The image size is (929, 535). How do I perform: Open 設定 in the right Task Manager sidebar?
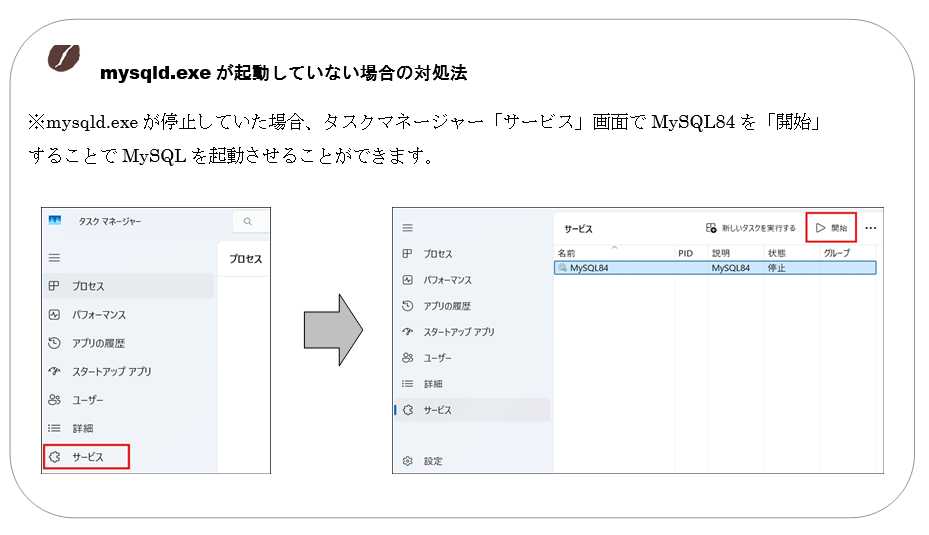click(432, 461)
